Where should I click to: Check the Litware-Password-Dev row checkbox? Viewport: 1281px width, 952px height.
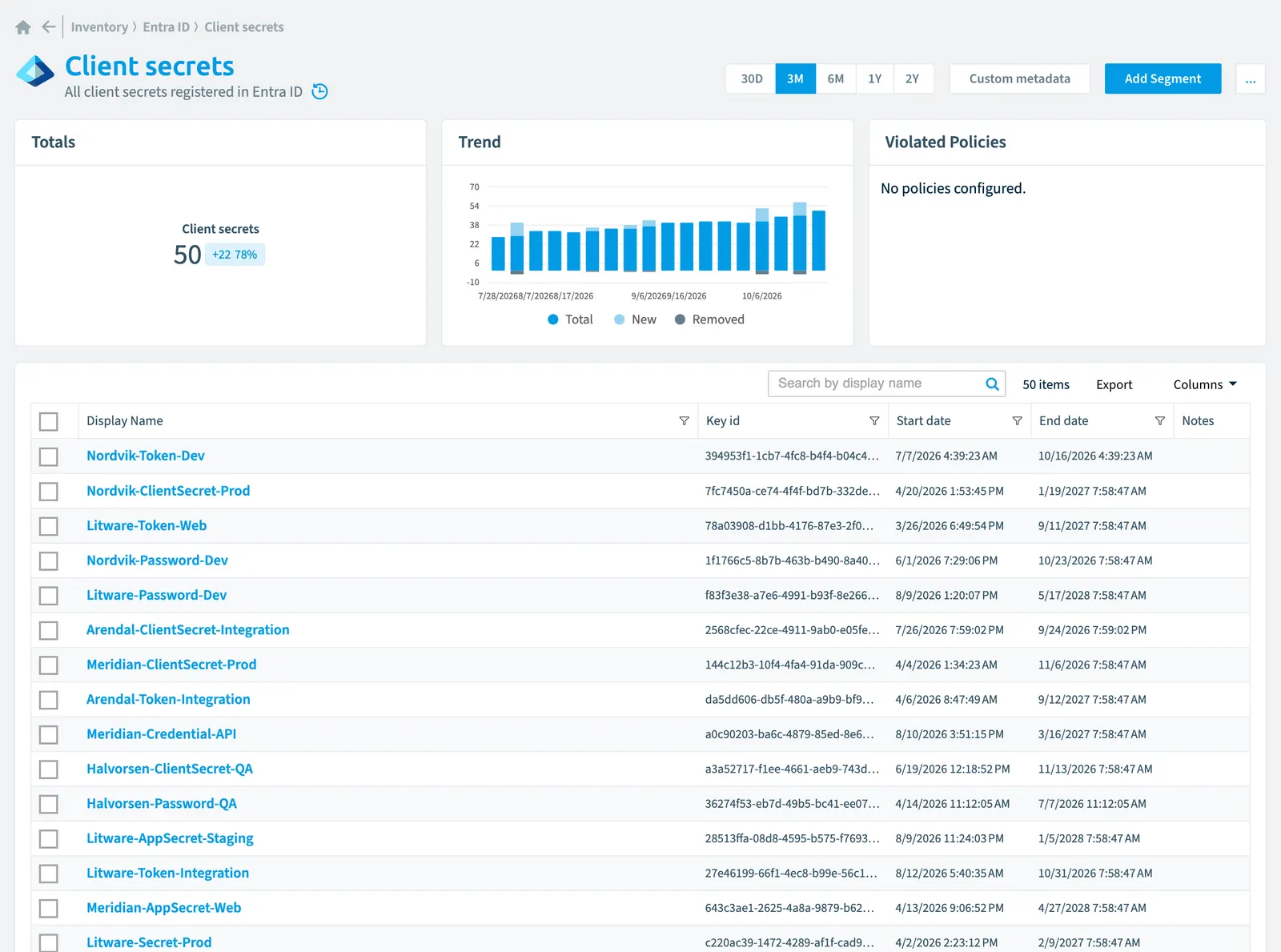pos(49,596)
